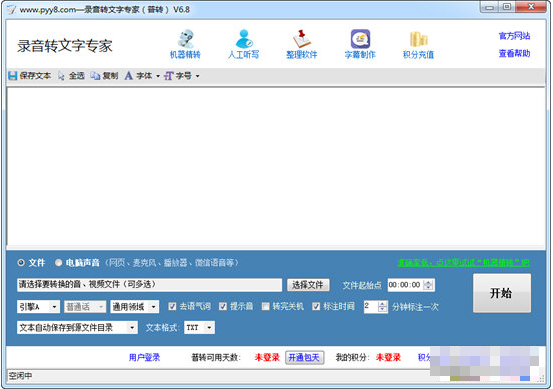Viewport: 553px width, 389px height.
Task: Click the 文件起始点 time field
Action: pos(405,285)
